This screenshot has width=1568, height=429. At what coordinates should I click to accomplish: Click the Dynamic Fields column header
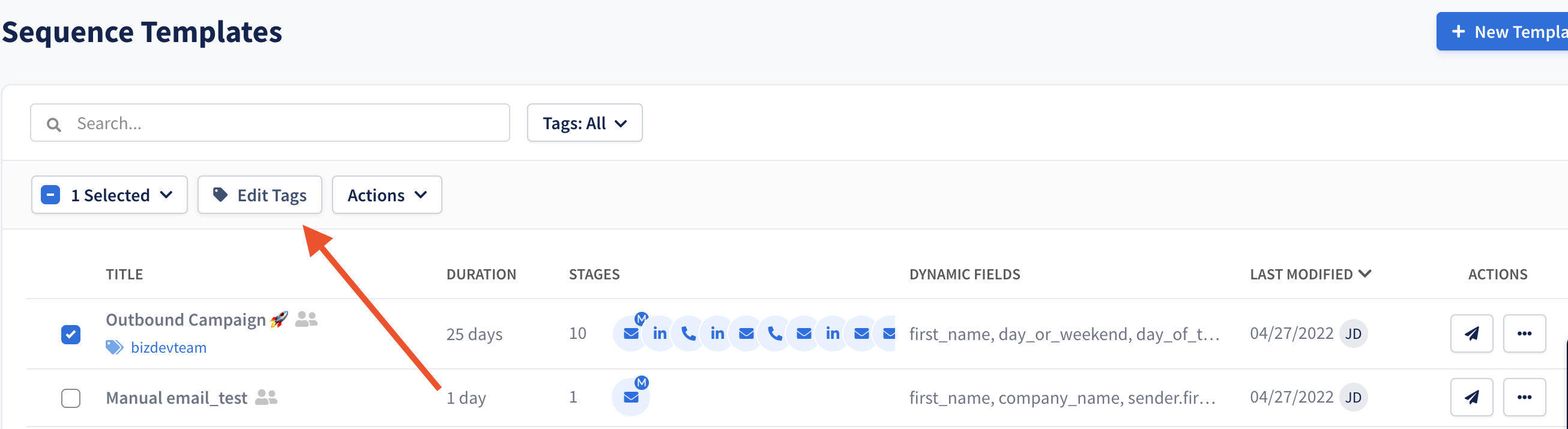click(x=964, y=274)
